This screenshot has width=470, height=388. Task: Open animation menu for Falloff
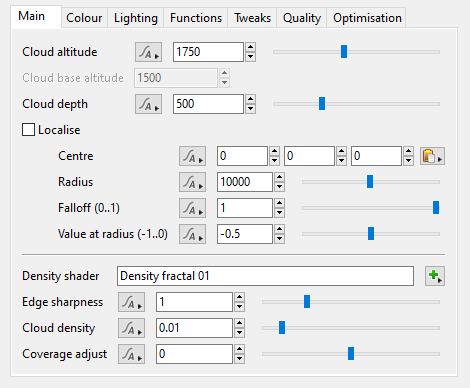[192, 208]
